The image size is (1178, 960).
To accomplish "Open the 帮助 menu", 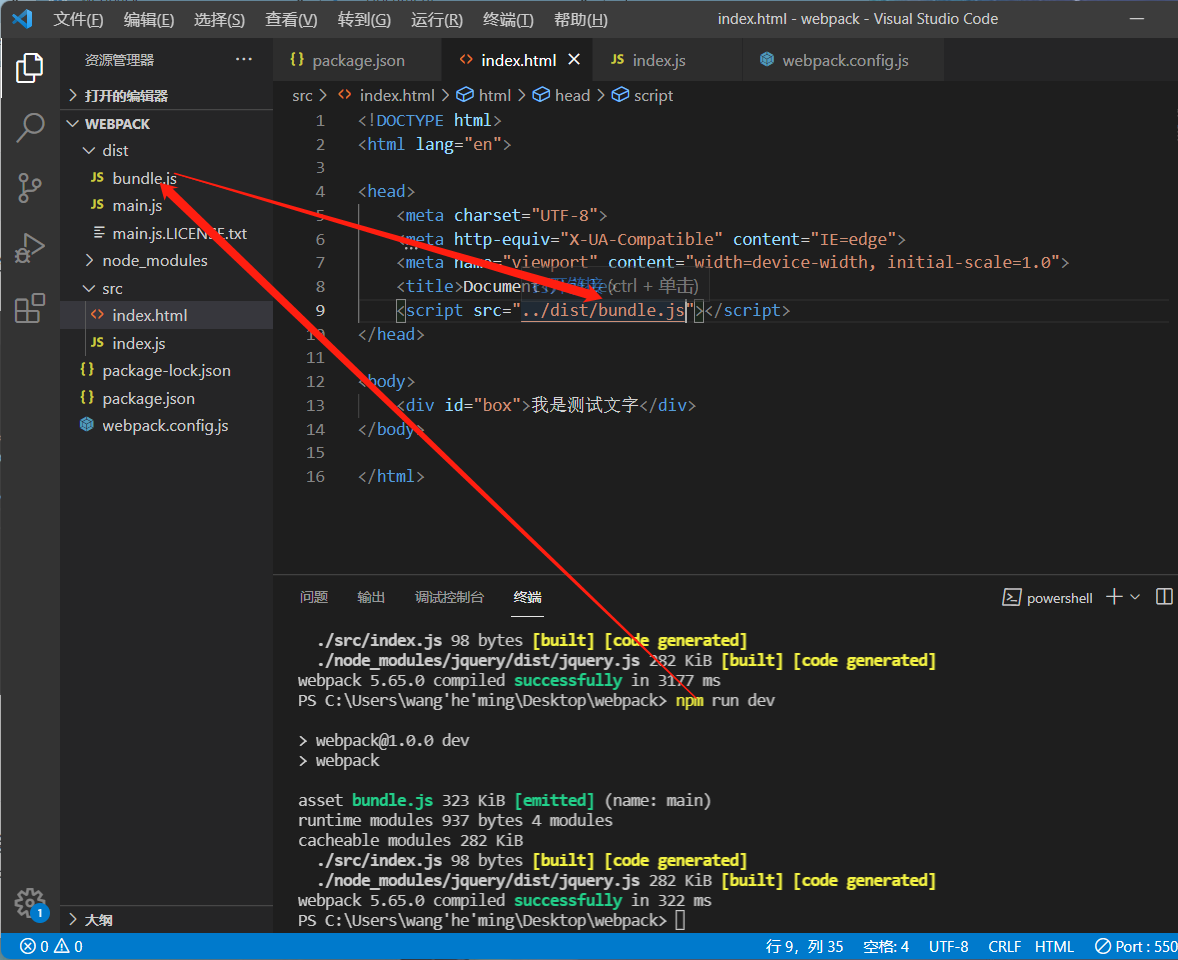I will (x=581, y=20).
